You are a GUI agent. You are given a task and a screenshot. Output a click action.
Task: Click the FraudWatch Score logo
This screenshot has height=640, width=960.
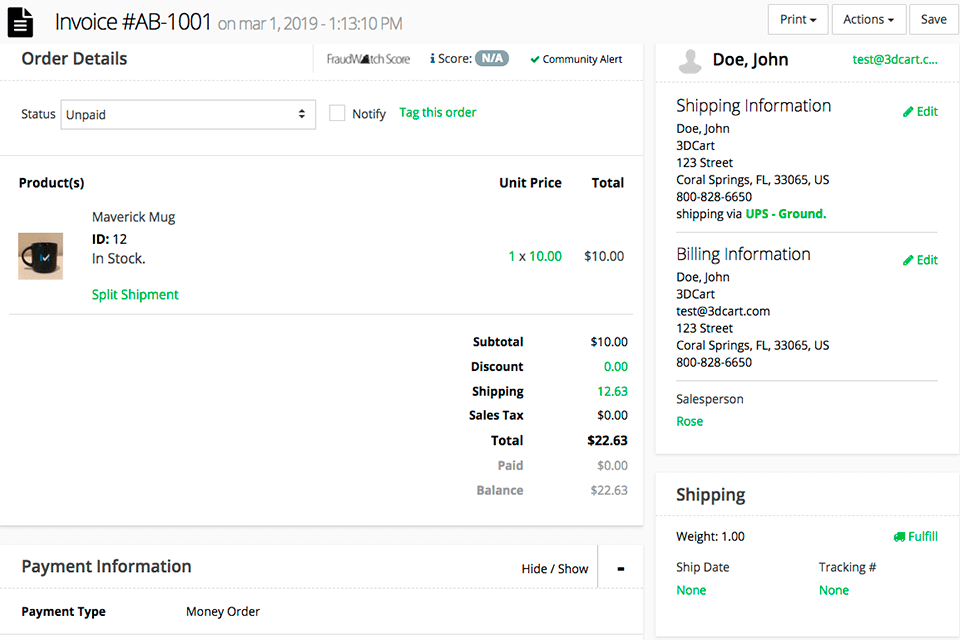point(368,59)
